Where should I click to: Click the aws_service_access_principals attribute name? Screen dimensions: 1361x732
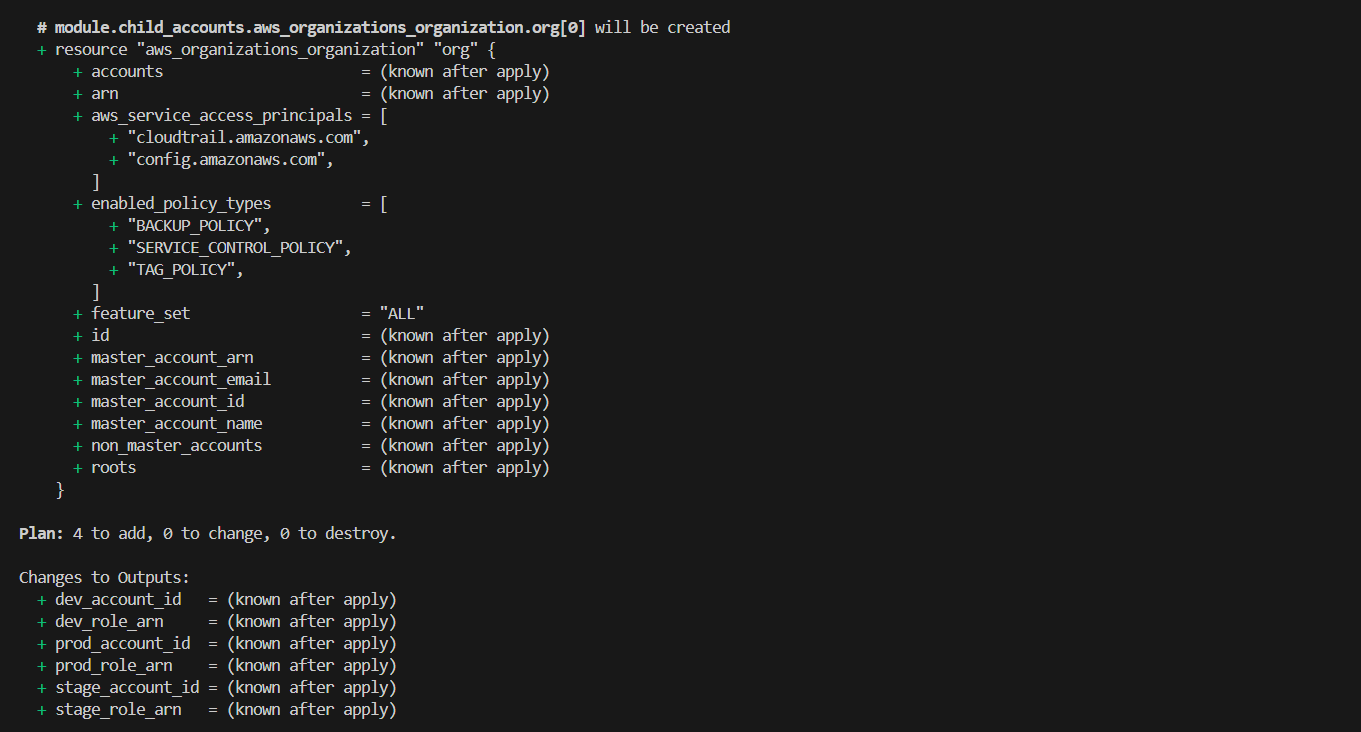click(221, 115)
